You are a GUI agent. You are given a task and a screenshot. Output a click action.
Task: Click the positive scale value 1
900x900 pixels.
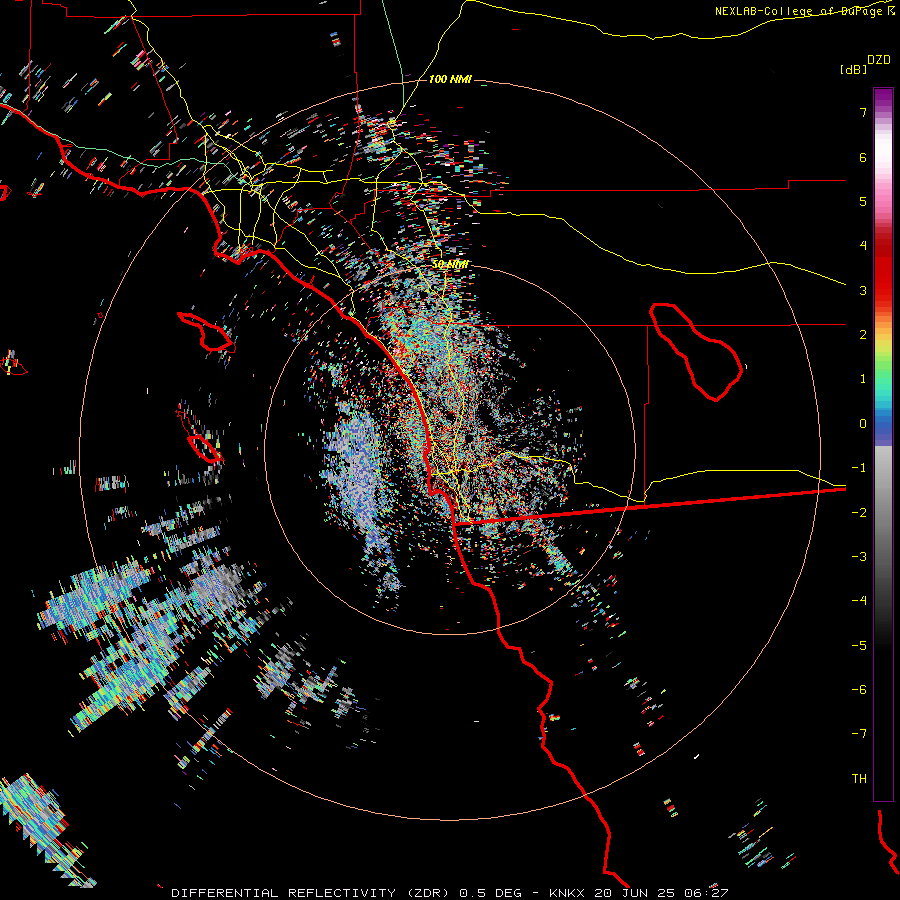[863, 379]
